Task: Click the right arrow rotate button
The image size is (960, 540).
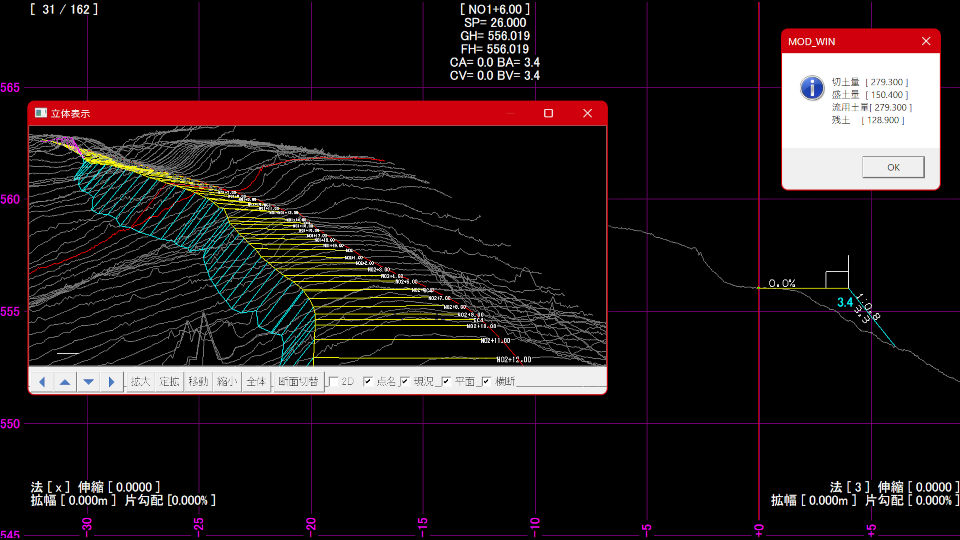Action: pyautogui.click(x=111, y=382)
